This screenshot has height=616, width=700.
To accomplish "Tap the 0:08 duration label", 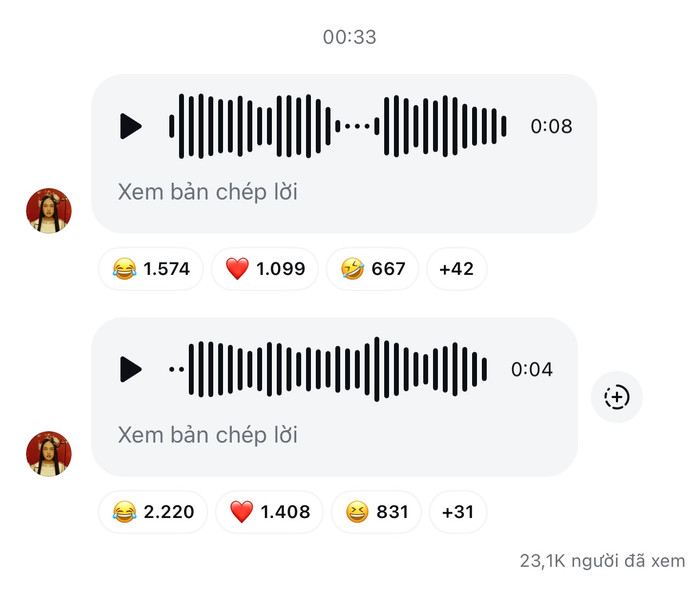I will [x=551, y=126].
